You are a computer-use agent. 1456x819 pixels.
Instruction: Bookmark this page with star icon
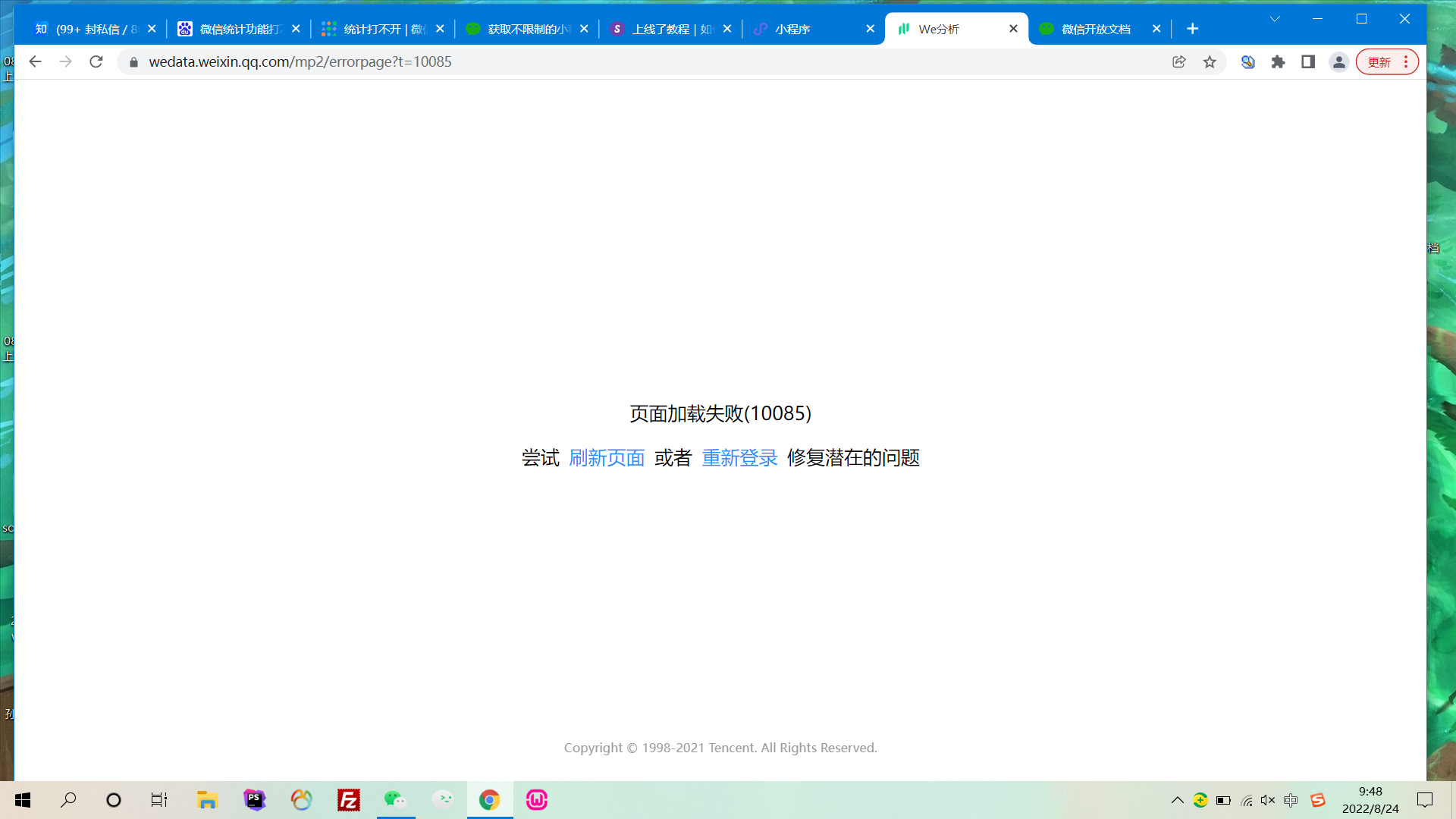point(1210,62)
